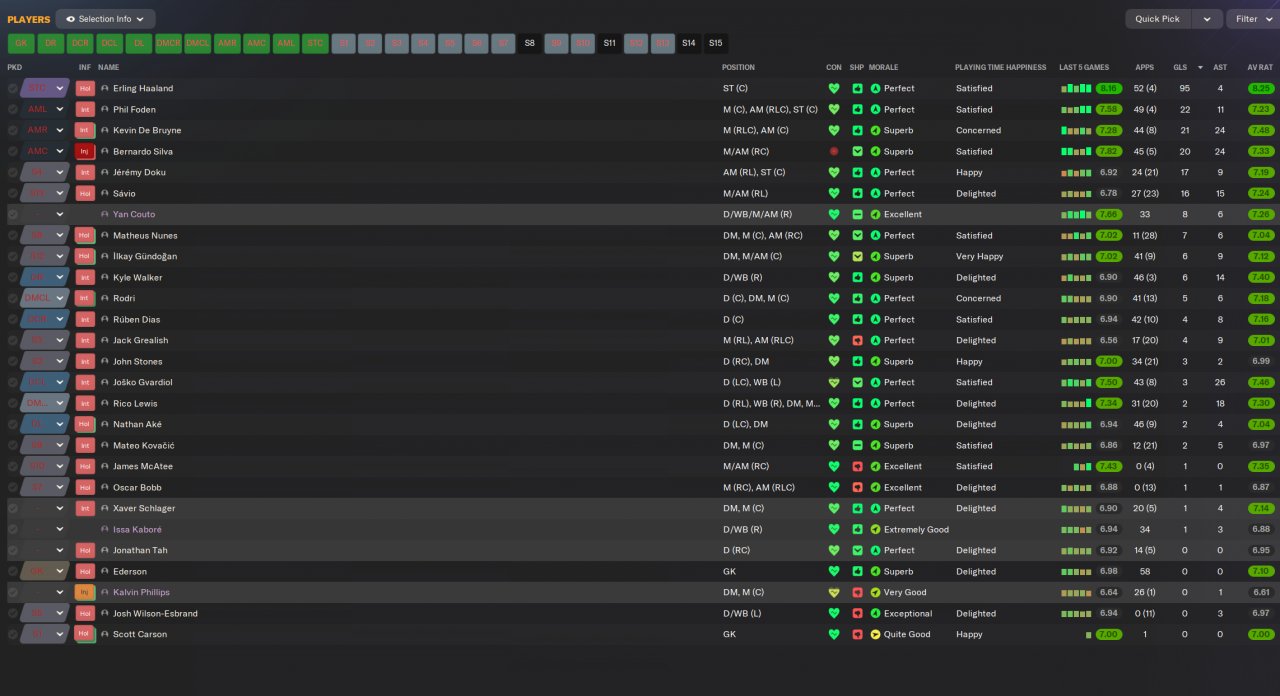Click Xaver Schlager's Int status badge
This screenshot has height=696, width=1280.
85,508
